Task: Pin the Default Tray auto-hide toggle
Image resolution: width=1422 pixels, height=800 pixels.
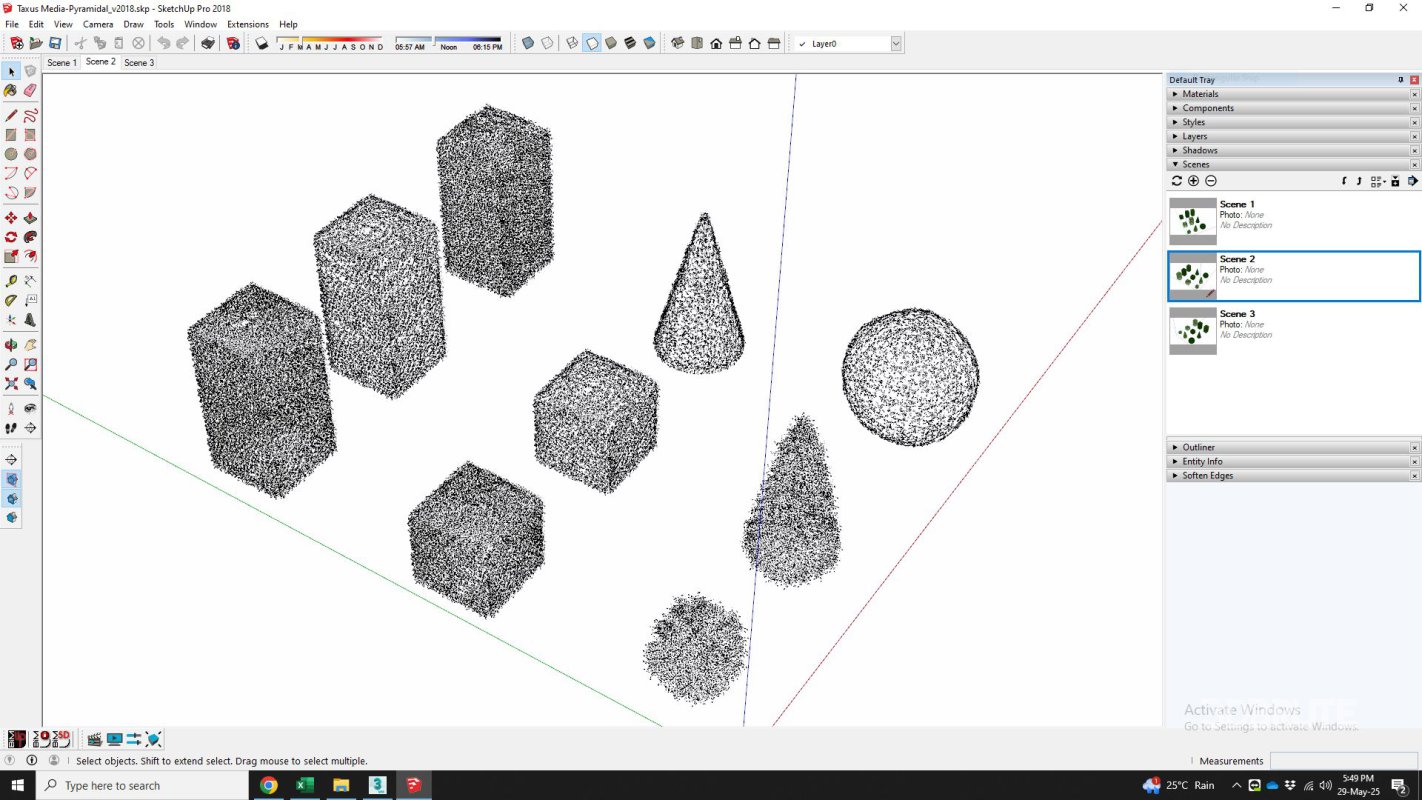Action: pos(1400,79)
